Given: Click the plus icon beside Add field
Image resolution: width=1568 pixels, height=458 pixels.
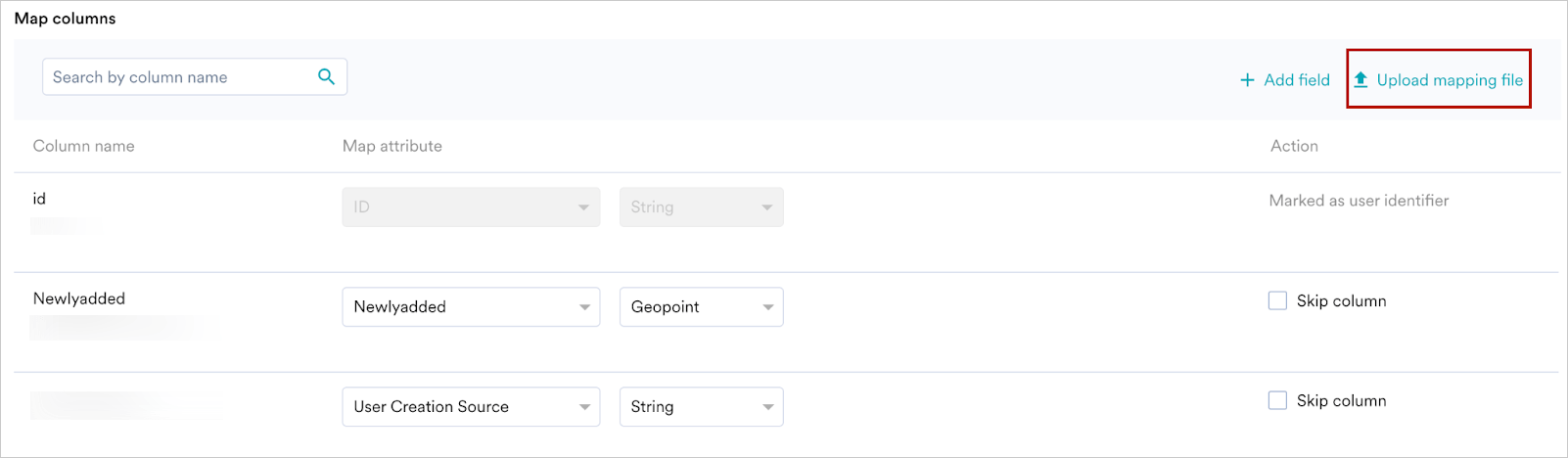Looking at the screenshot, I should click(x=1247, y=80).
